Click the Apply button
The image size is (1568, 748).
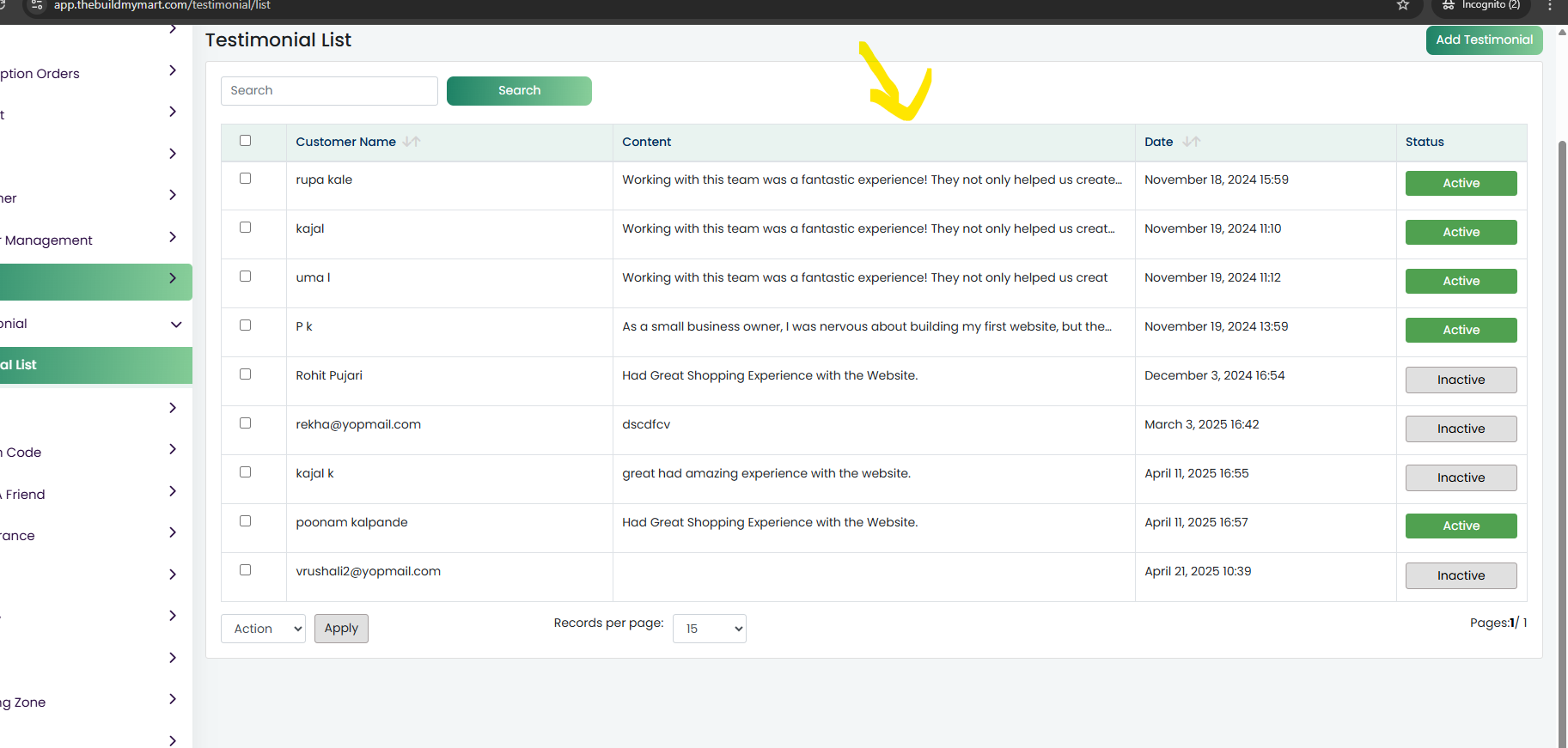point(341,629)
